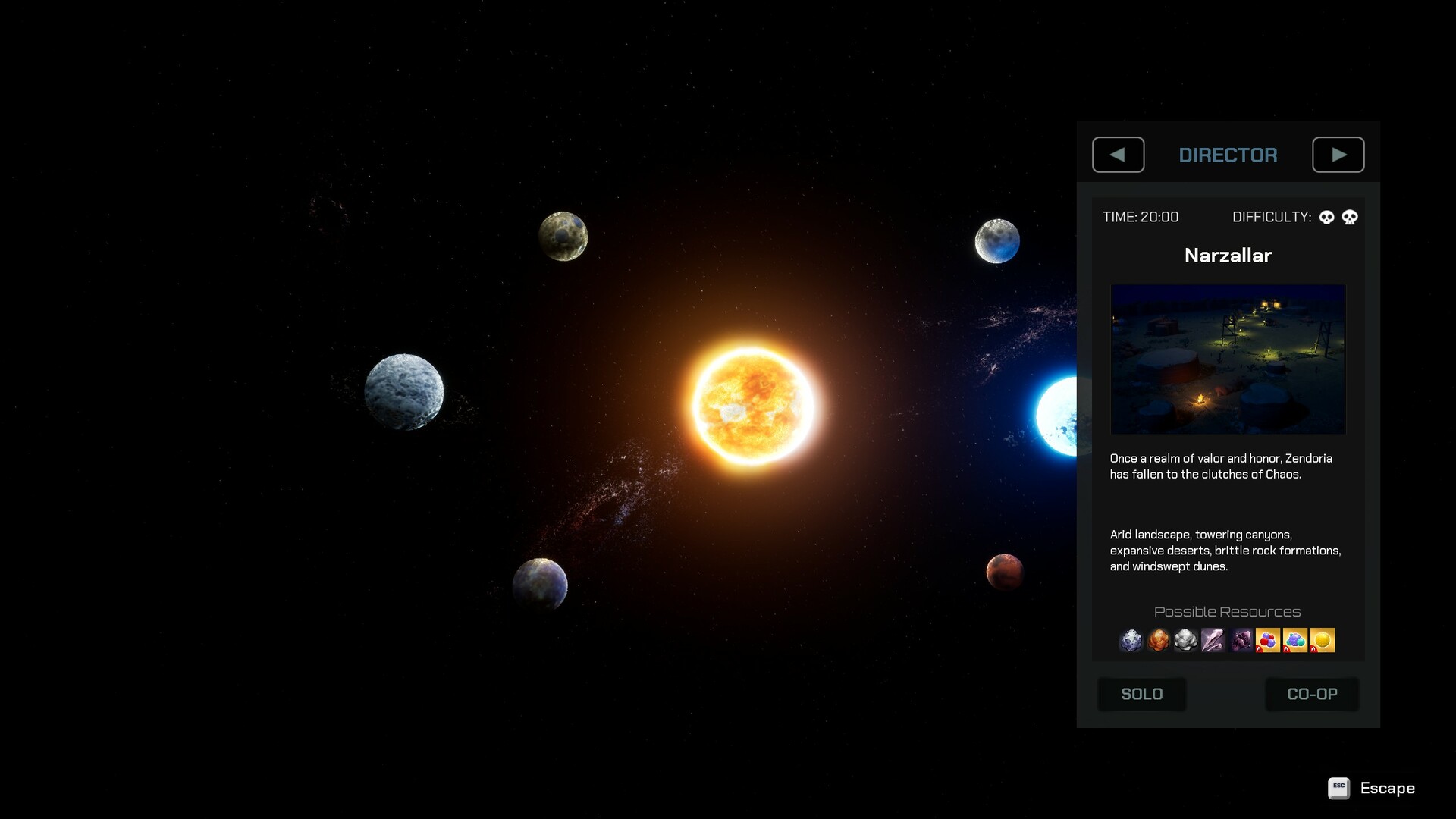Click the golden orb resource icon
Screen dimensions: 1456x819
(x=1323, y=641)
